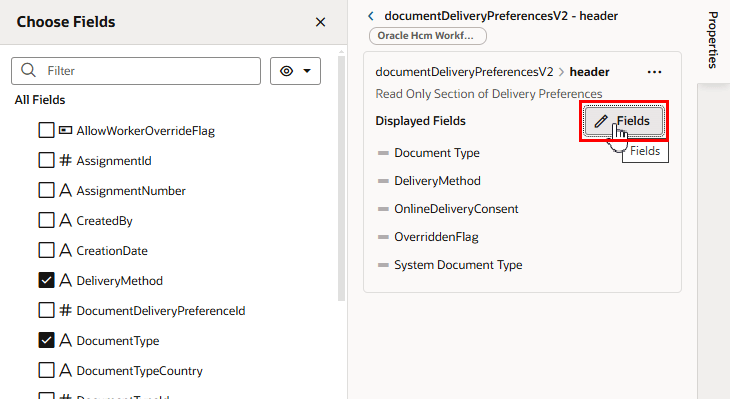Click the Filter search magnifier icon
Image resolution: width=730 pixels, height=399 pixels.
tap(28, 70)
